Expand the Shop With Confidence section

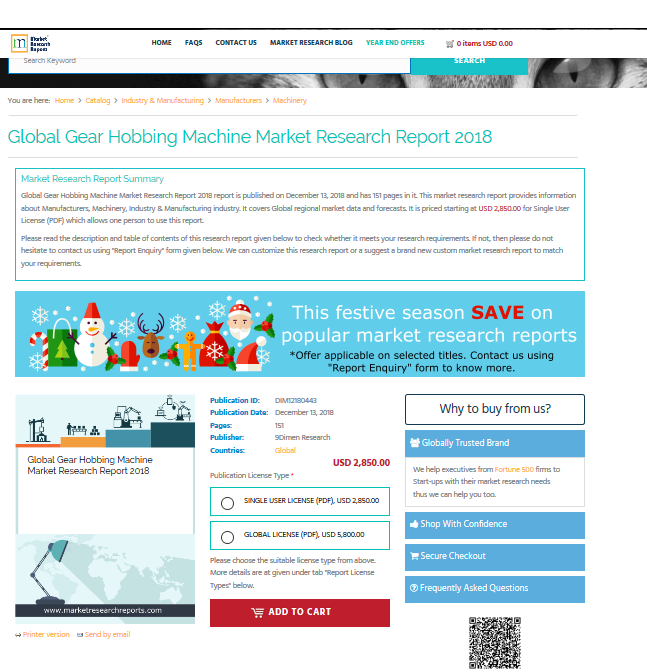tap(494, 525)
